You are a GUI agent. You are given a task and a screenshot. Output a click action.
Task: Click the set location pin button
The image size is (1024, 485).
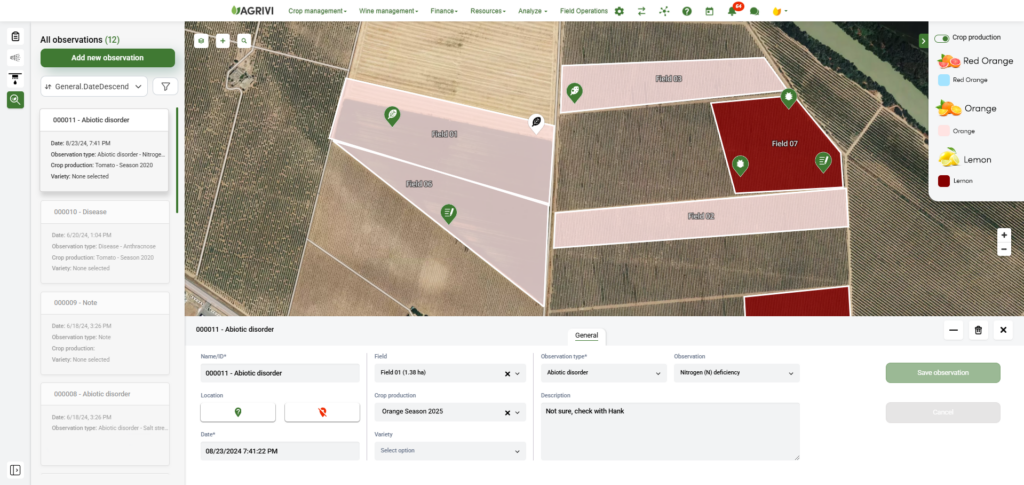point(238,412)
